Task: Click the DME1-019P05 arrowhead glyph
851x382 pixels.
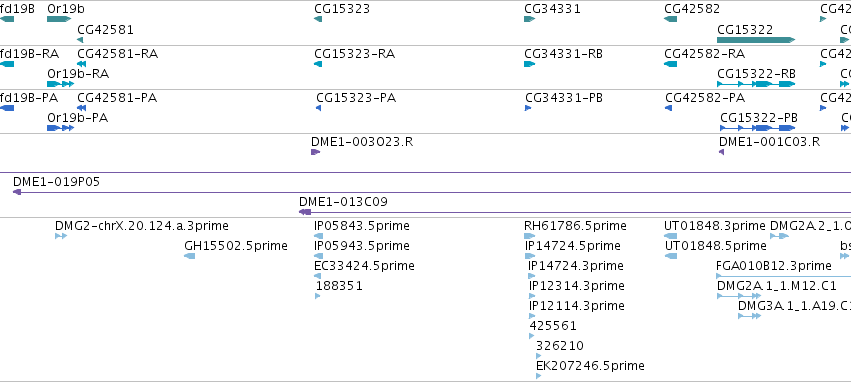Action: [x=17, y=192]
